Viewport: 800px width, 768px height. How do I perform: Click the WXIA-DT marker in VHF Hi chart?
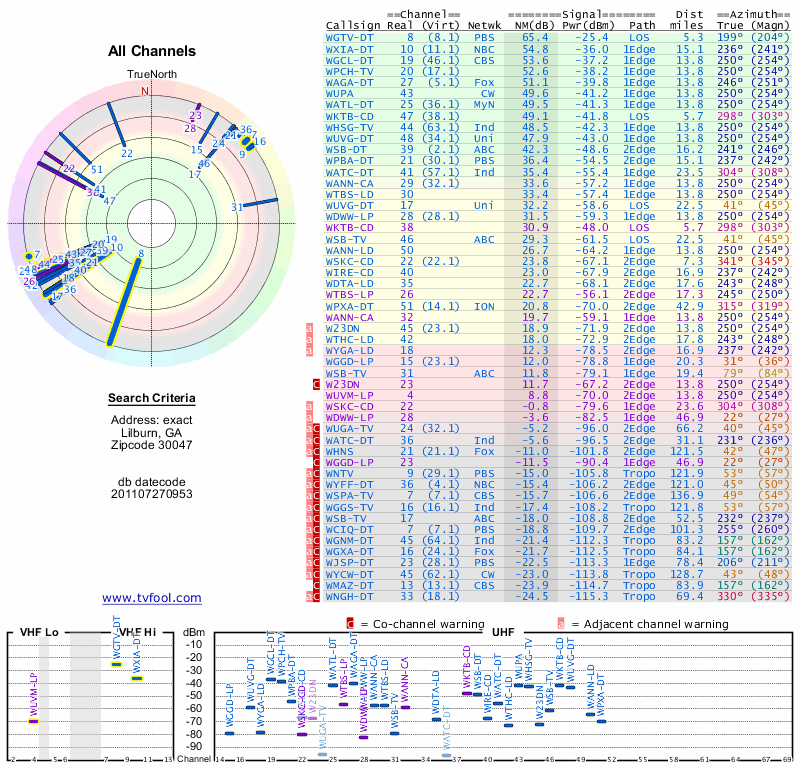click(137, 678)
